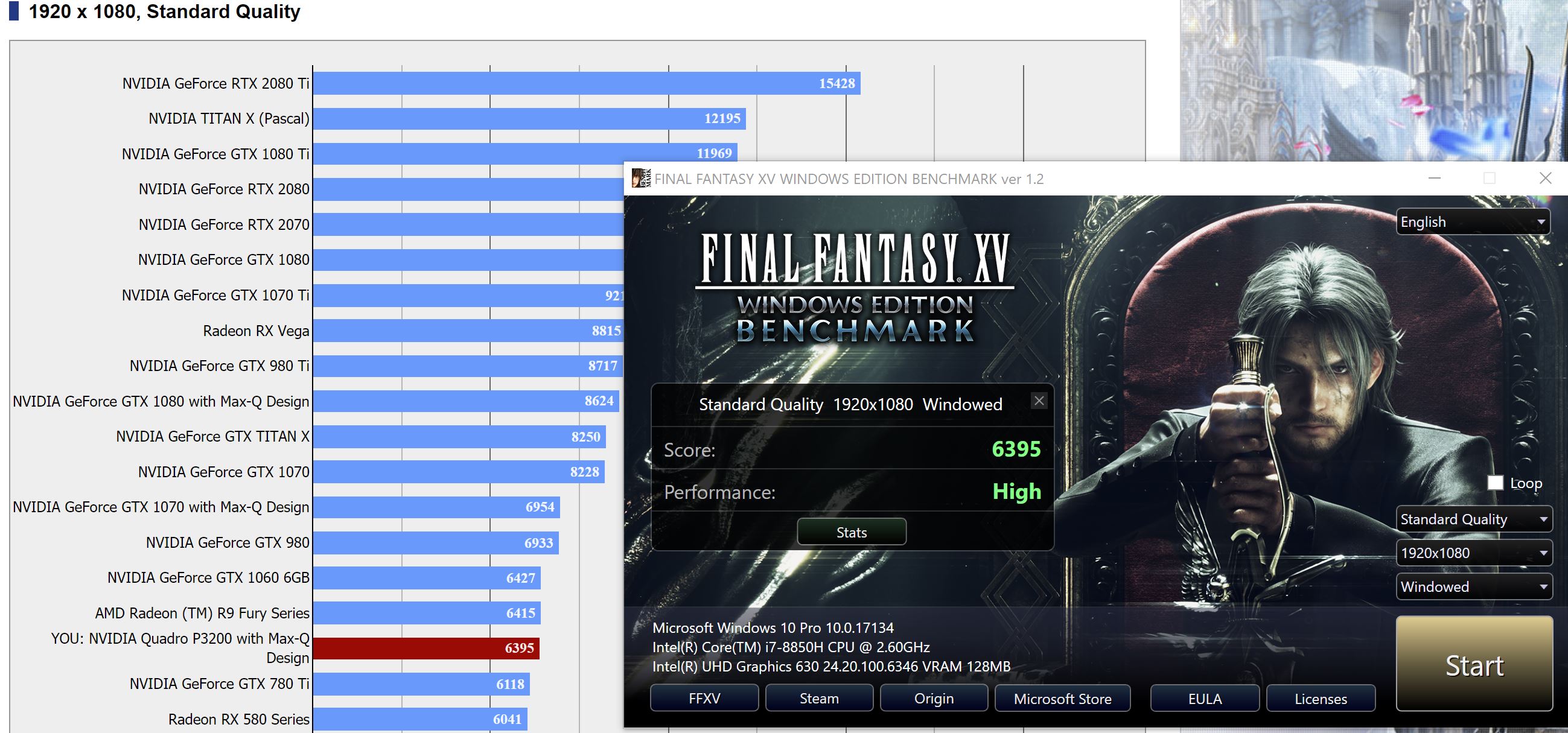Image resolution: width=1568 pixels, height=733 pixels.
Task: Click '1920 x 1080, Standard Quality' chart heading
Action: (164, 11)
